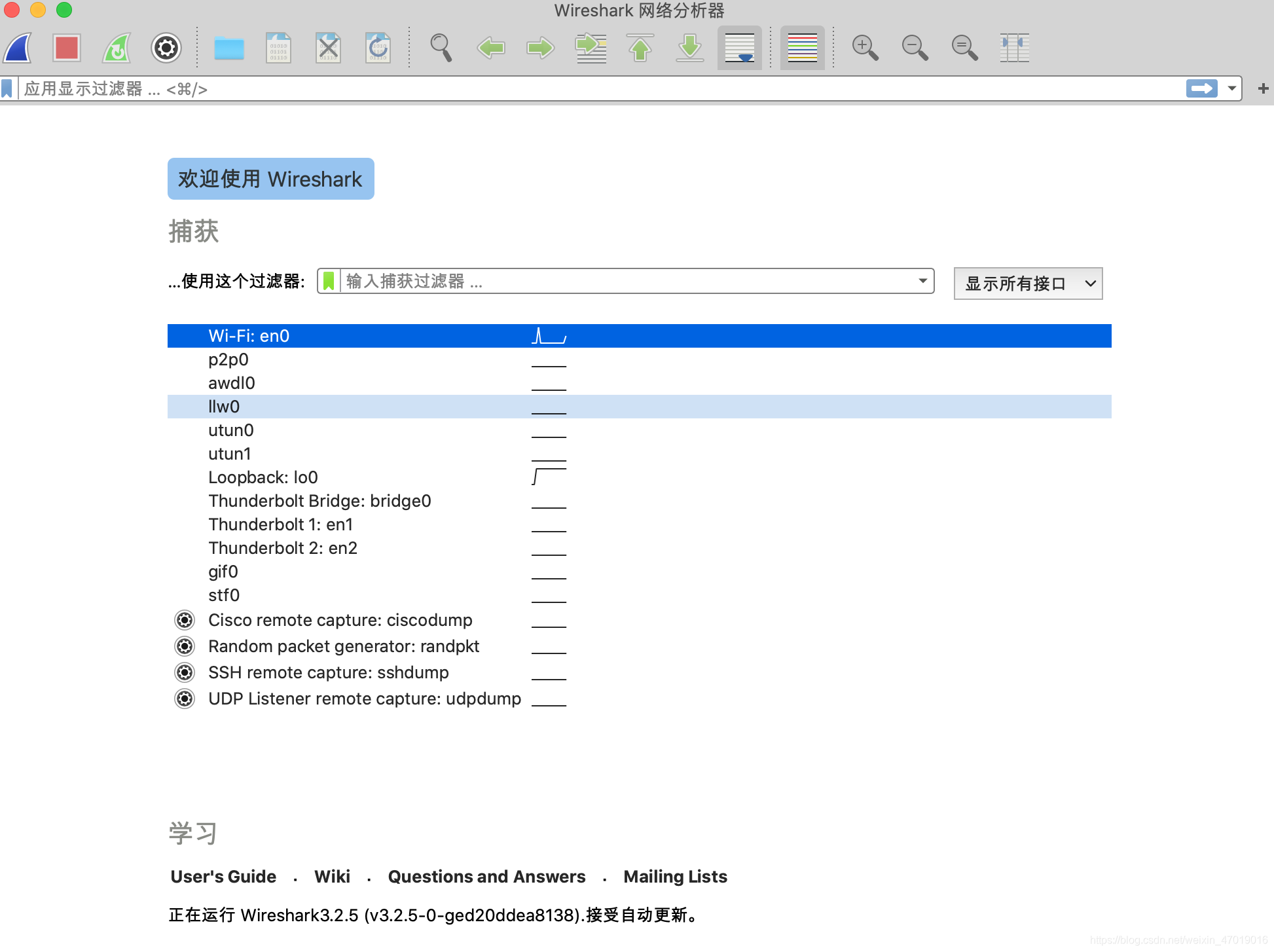Click the back navigation arrow icon
The width and height of the screenshot is (1274, 952).
point(489,48)
